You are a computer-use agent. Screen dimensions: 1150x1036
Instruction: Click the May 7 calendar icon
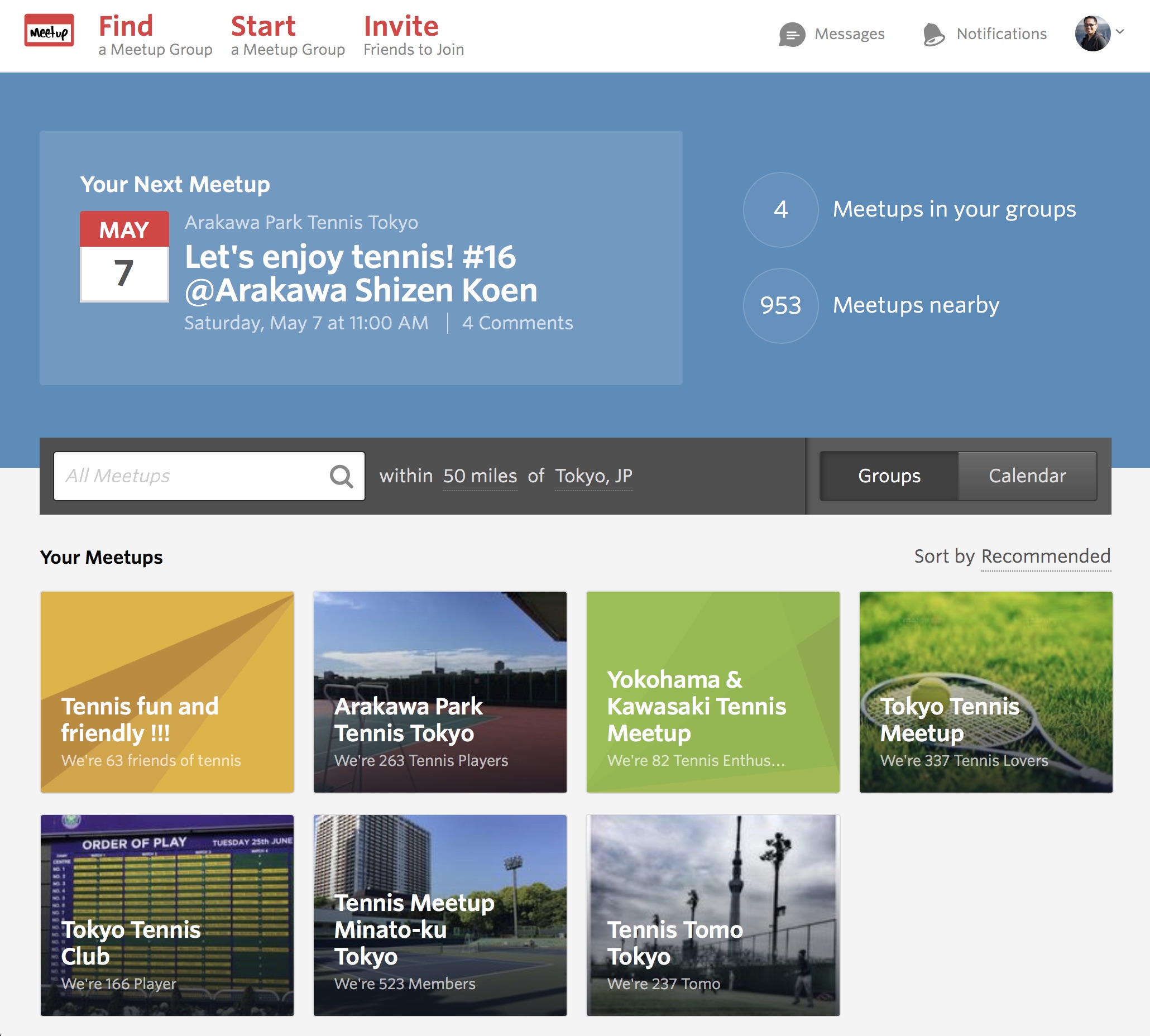(x=124, y=257)
